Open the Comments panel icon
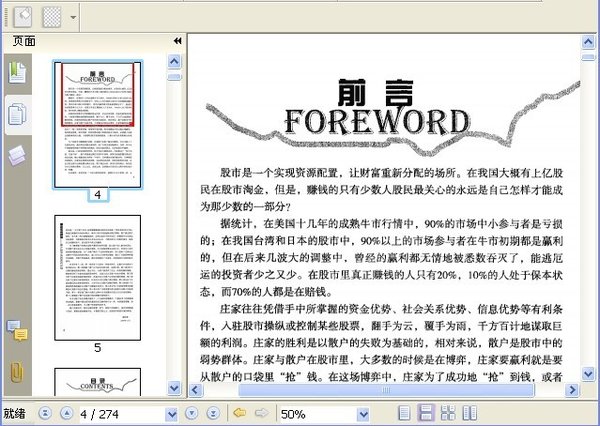This screenshot has width=600, height=426. (x=18, y=331)
